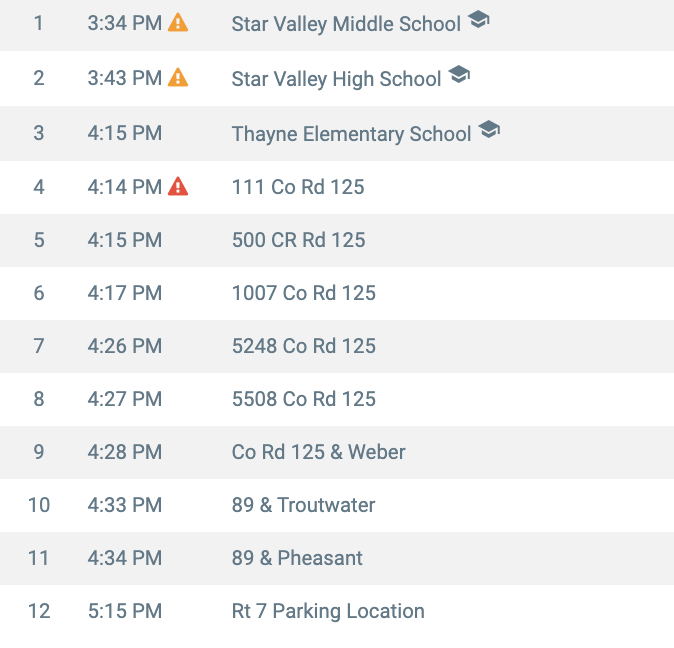The width and height of the screenshot is (674, 648).
Task: Select stop 111 Co Rd 125
Action: [298, 187]
